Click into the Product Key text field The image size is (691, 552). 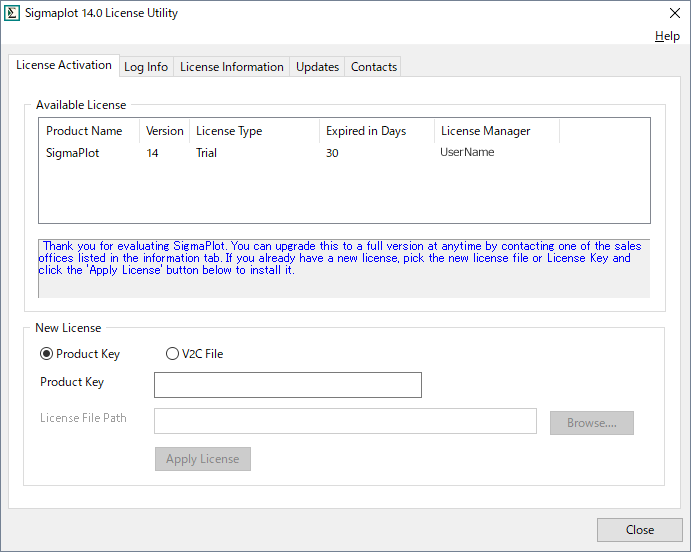point(288,385)
